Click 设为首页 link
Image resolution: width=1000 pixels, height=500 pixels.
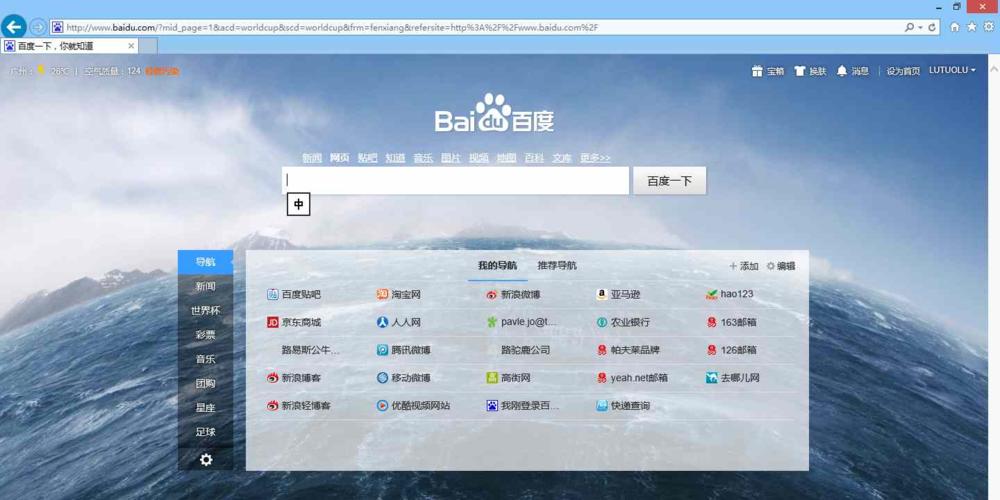click(x=903, y=71)
